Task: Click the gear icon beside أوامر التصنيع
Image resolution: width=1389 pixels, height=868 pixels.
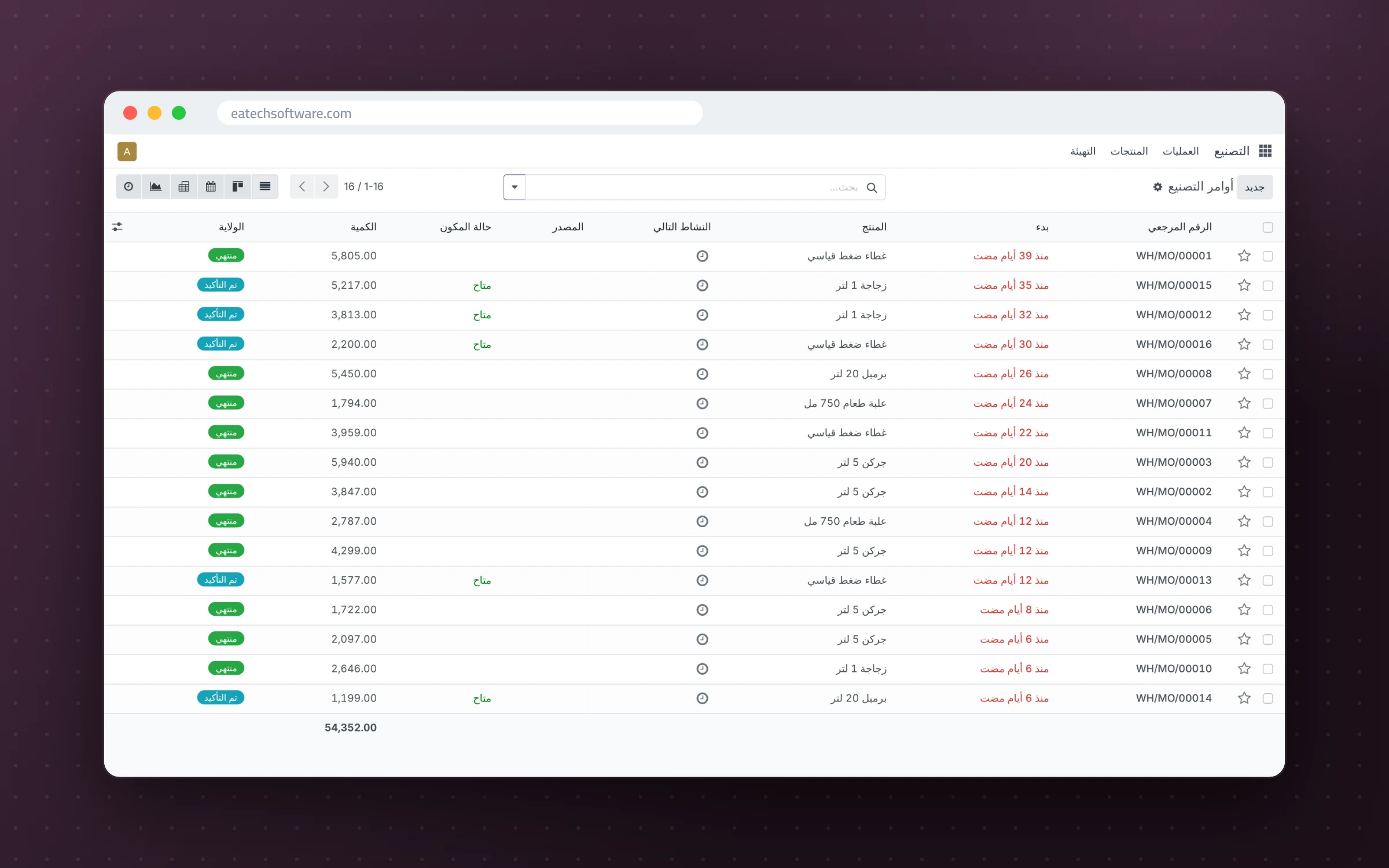Action: [1157, 187]
